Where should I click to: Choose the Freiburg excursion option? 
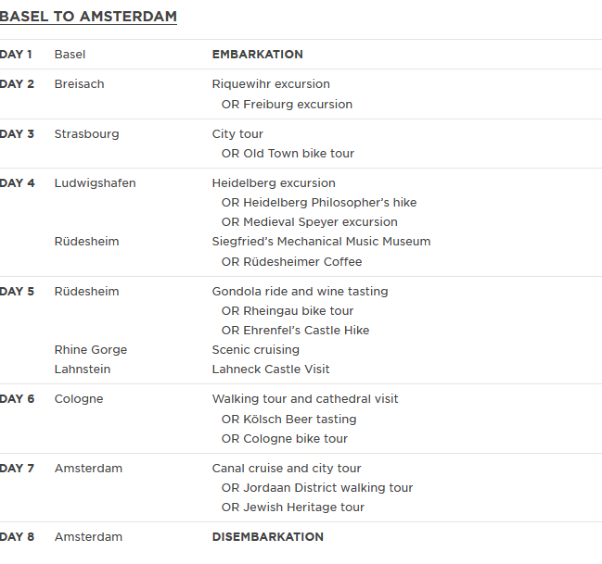(x=287, y=104)
